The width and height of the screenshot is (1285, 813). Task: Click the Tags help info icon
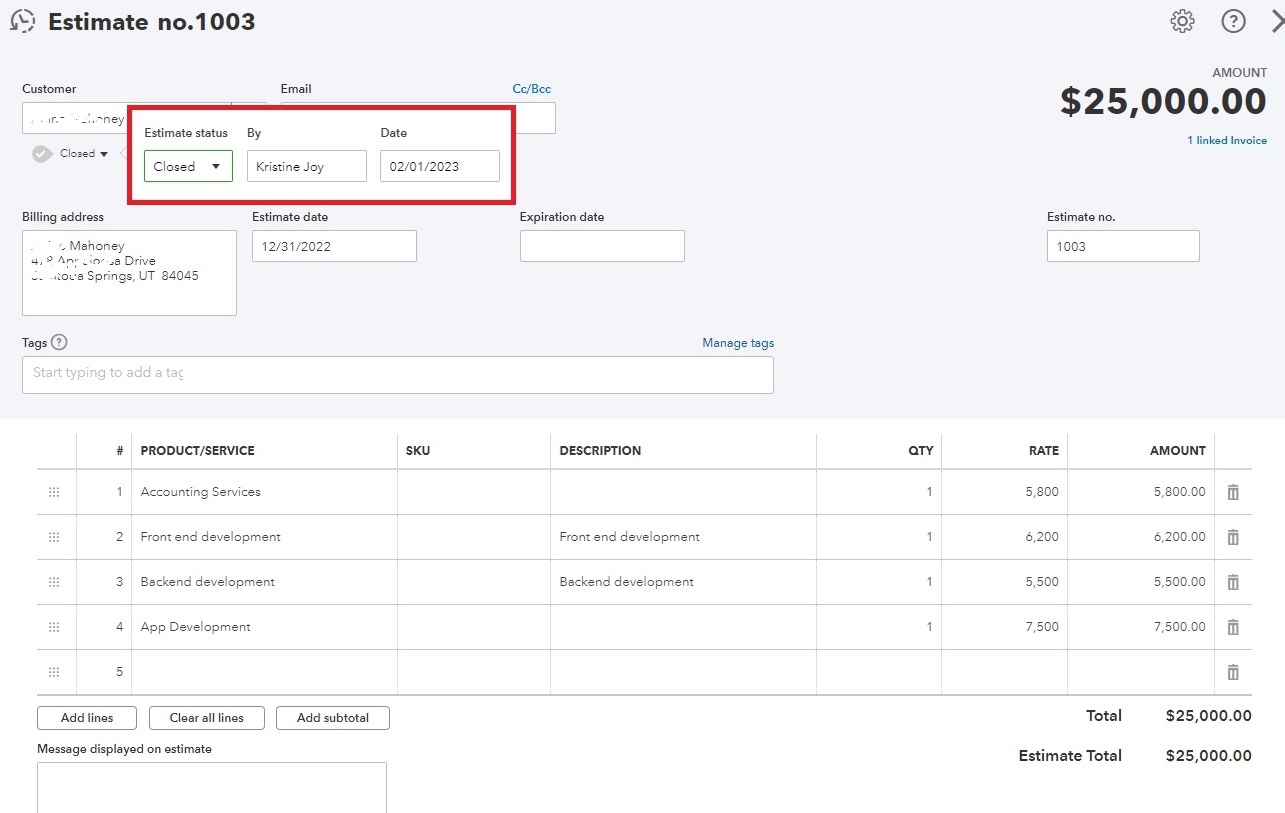point(59,343)
